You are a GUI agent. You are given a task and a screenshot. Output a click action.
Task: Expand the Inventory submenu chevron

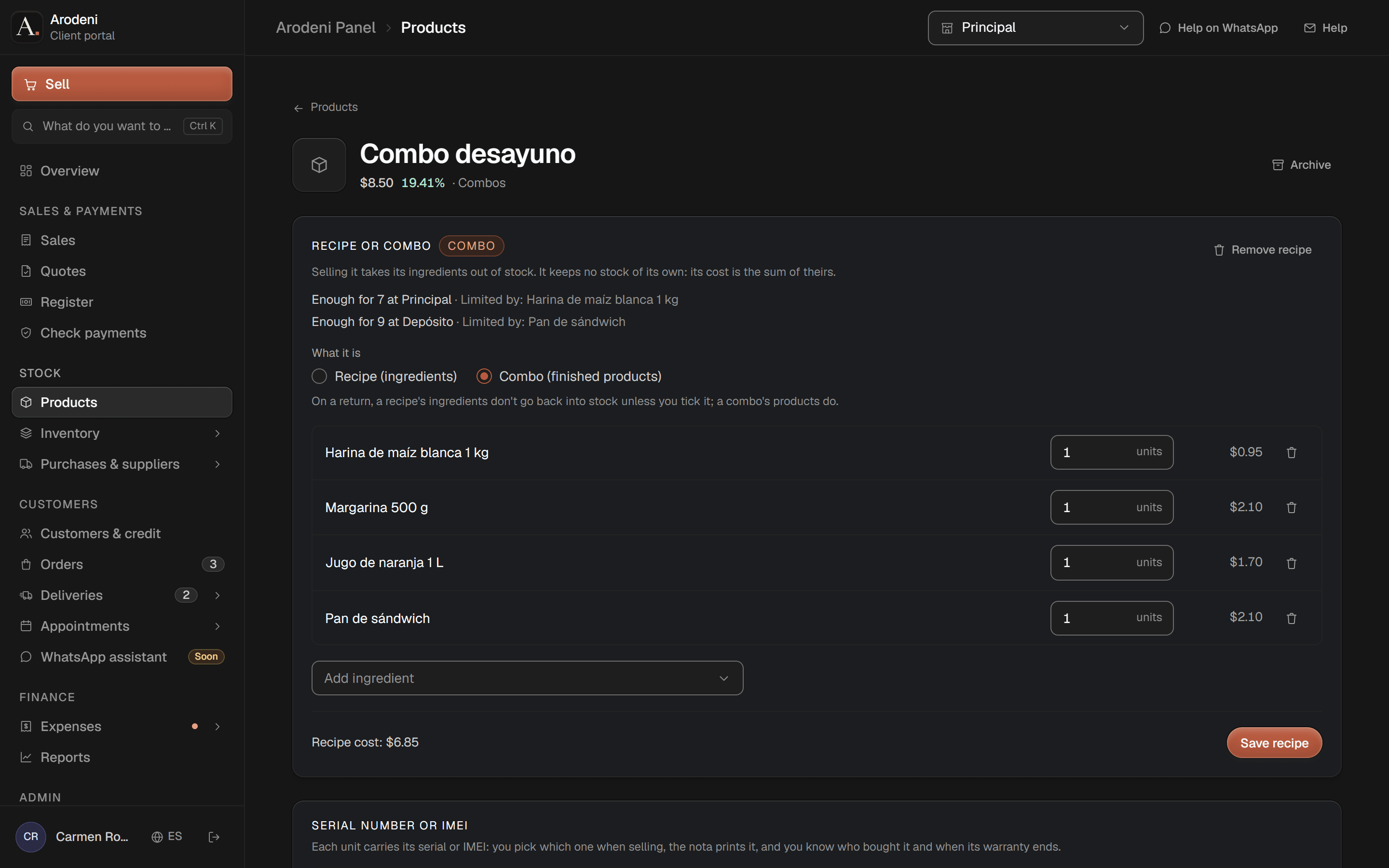coord(217,434)
